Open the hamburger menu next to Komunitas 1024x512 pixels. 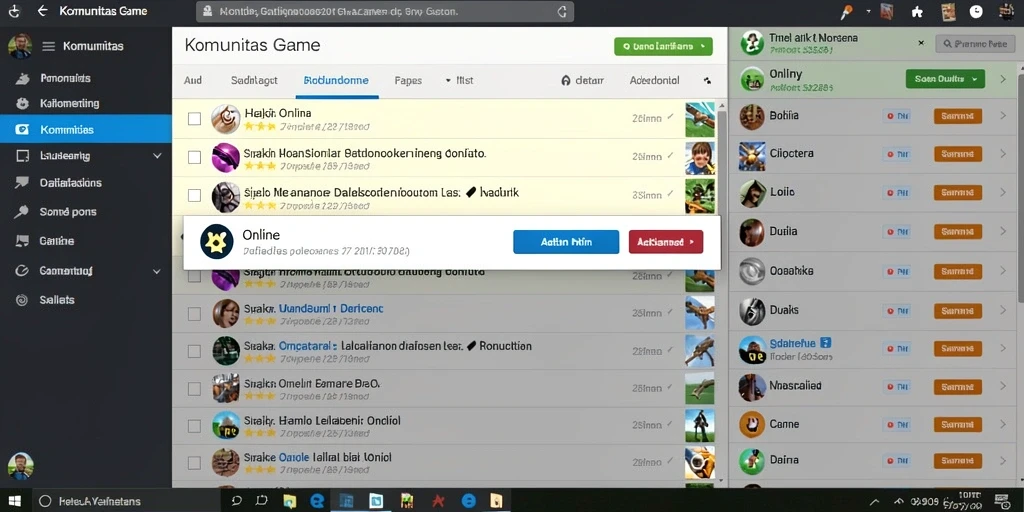[48, 46]
